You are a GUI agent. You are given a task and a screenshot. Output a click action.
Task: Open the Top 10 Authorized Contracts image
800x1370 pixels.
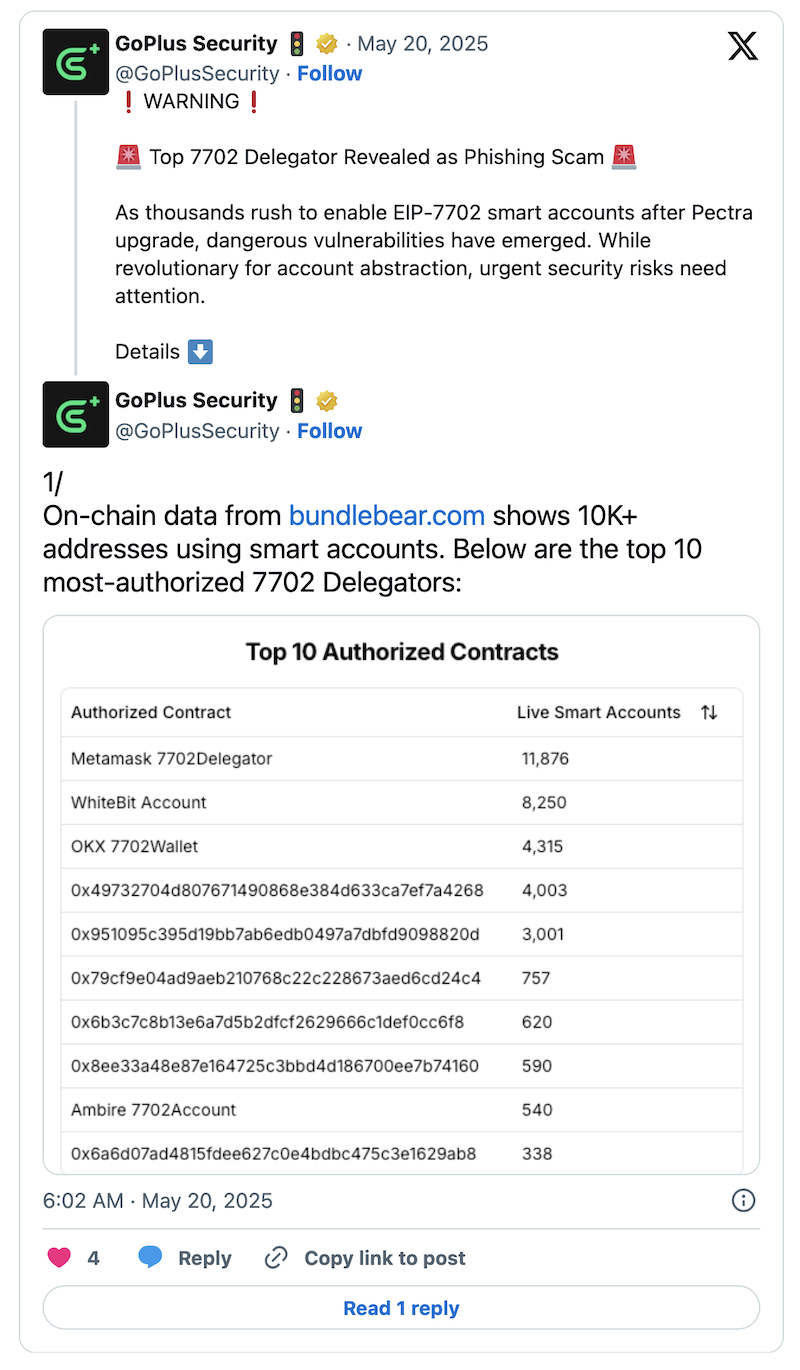(401, 895)
